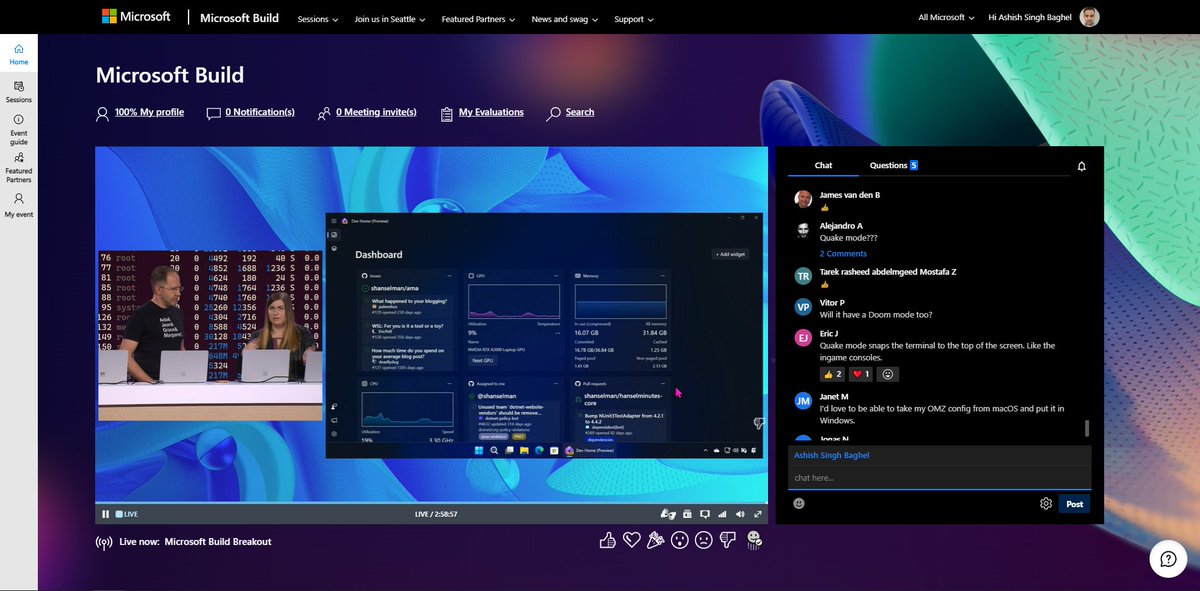Click James van den B's avatar
Screen dimensions: 1200x591
[x=803, y=199]
